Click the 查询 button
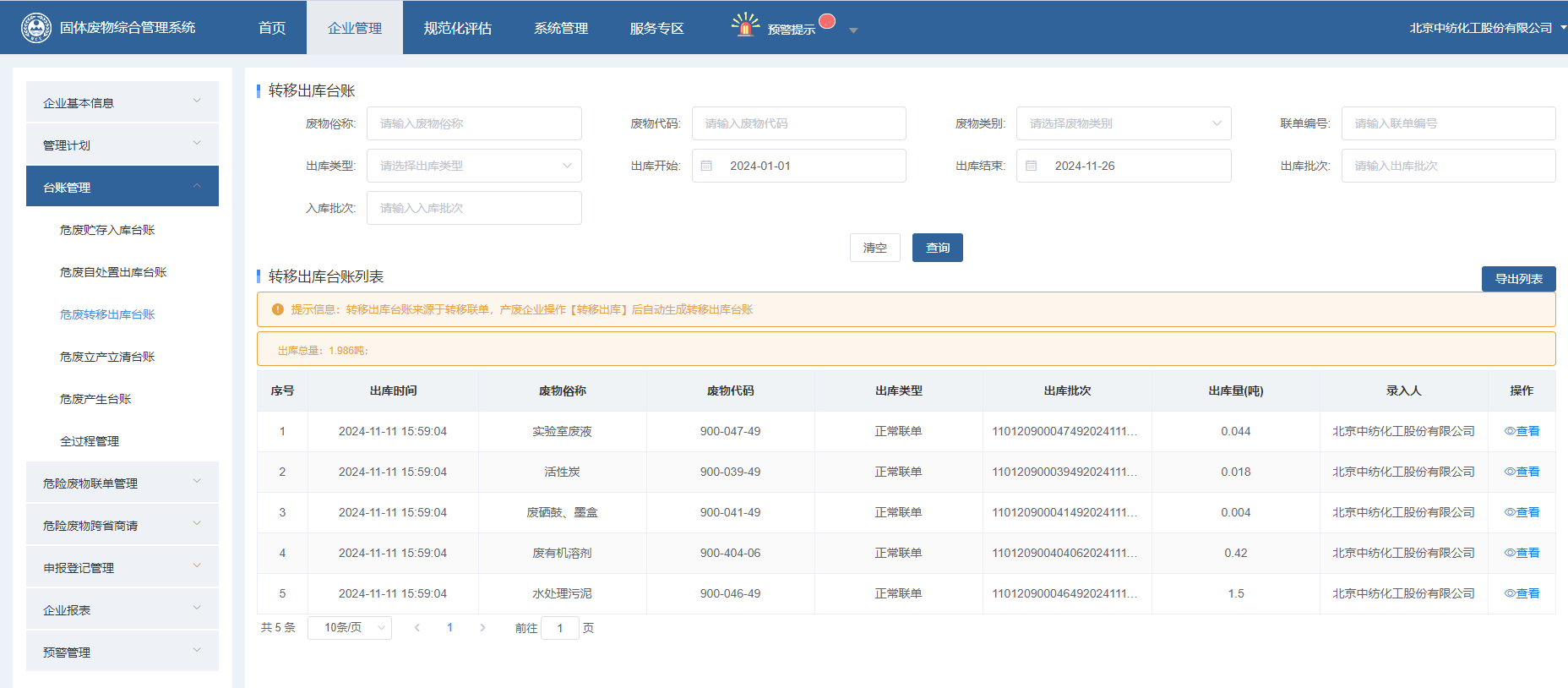 pos(938,248)
